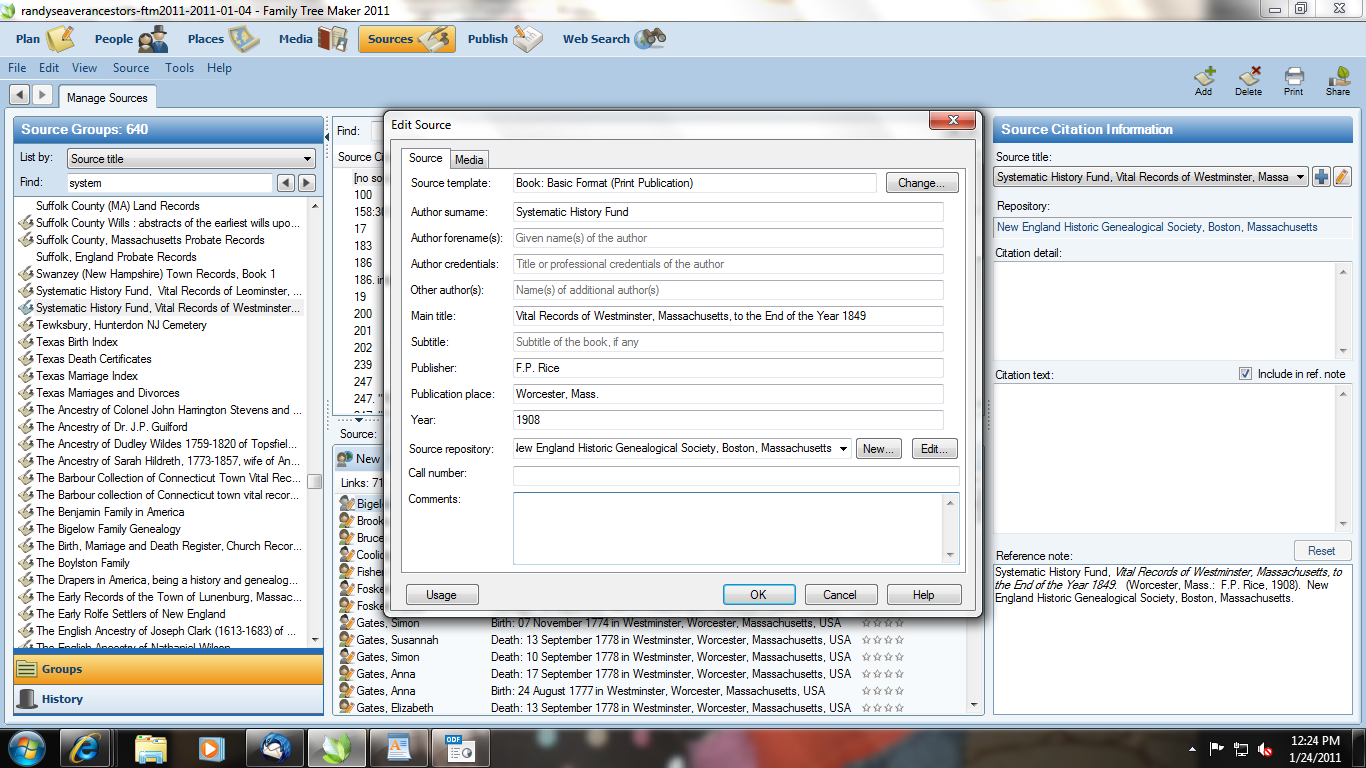This screenshot has height=768, width=1366.
Task: Open the Media workspace
Action: 312,39
